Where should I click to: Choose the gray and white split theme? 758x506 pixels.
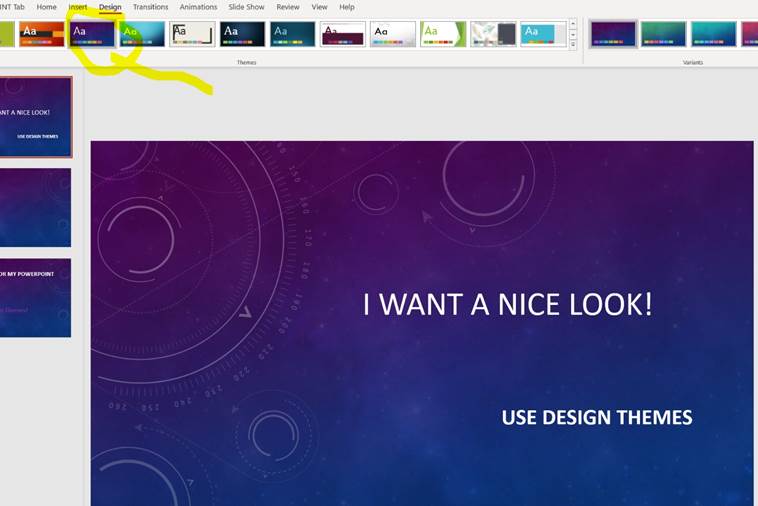[493, 35]
